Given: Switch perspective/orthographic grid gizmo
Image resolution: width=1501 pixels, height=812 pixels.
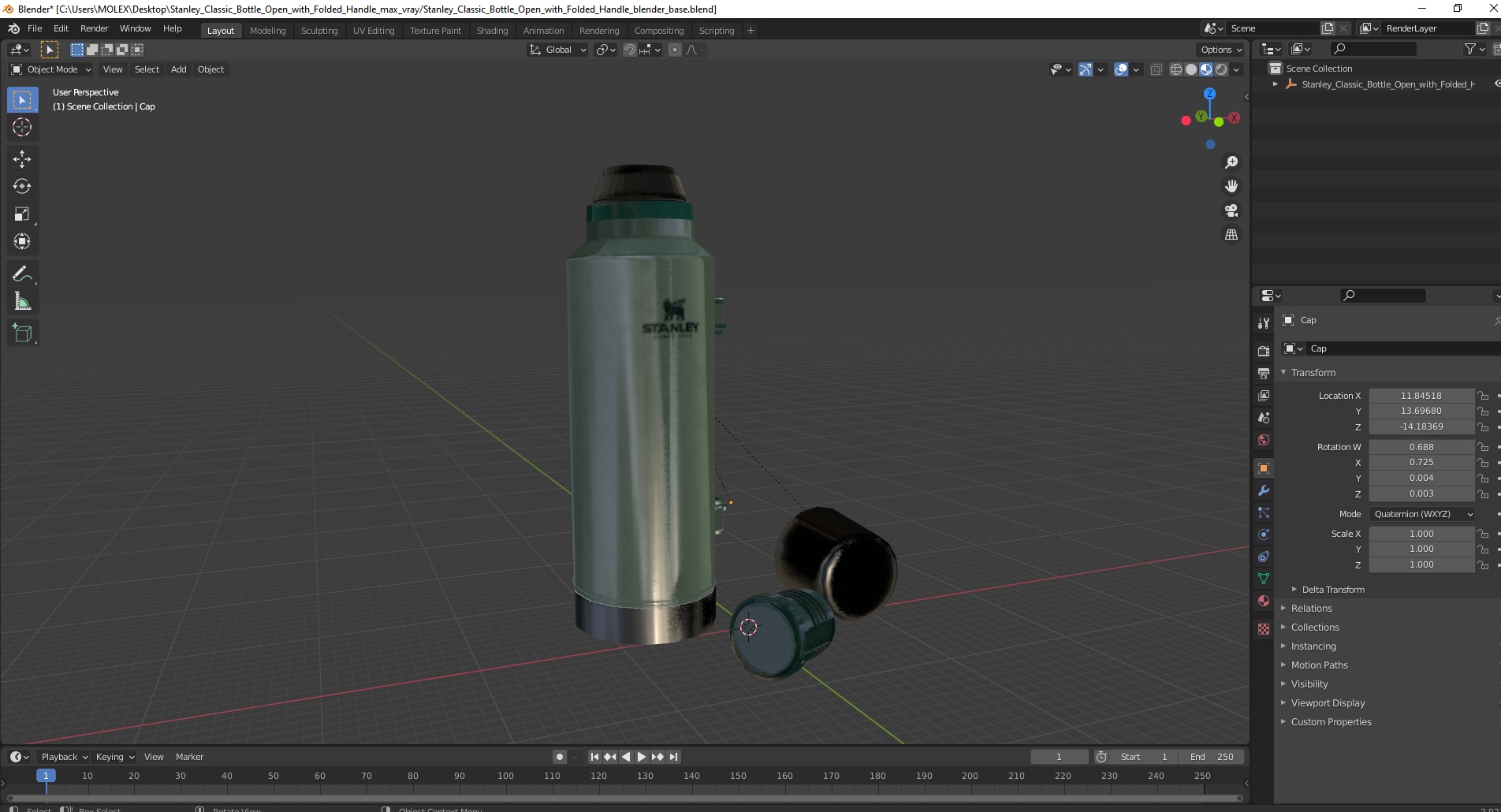Looking at the screenshot, I should [x=1231, y=235].
